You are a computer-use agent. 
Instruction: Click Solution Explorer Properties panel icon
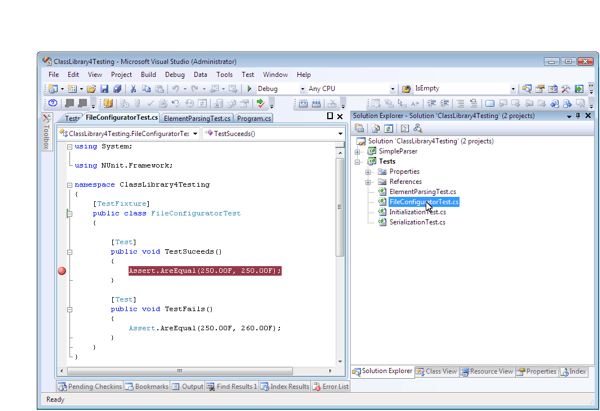coord(359,128)
